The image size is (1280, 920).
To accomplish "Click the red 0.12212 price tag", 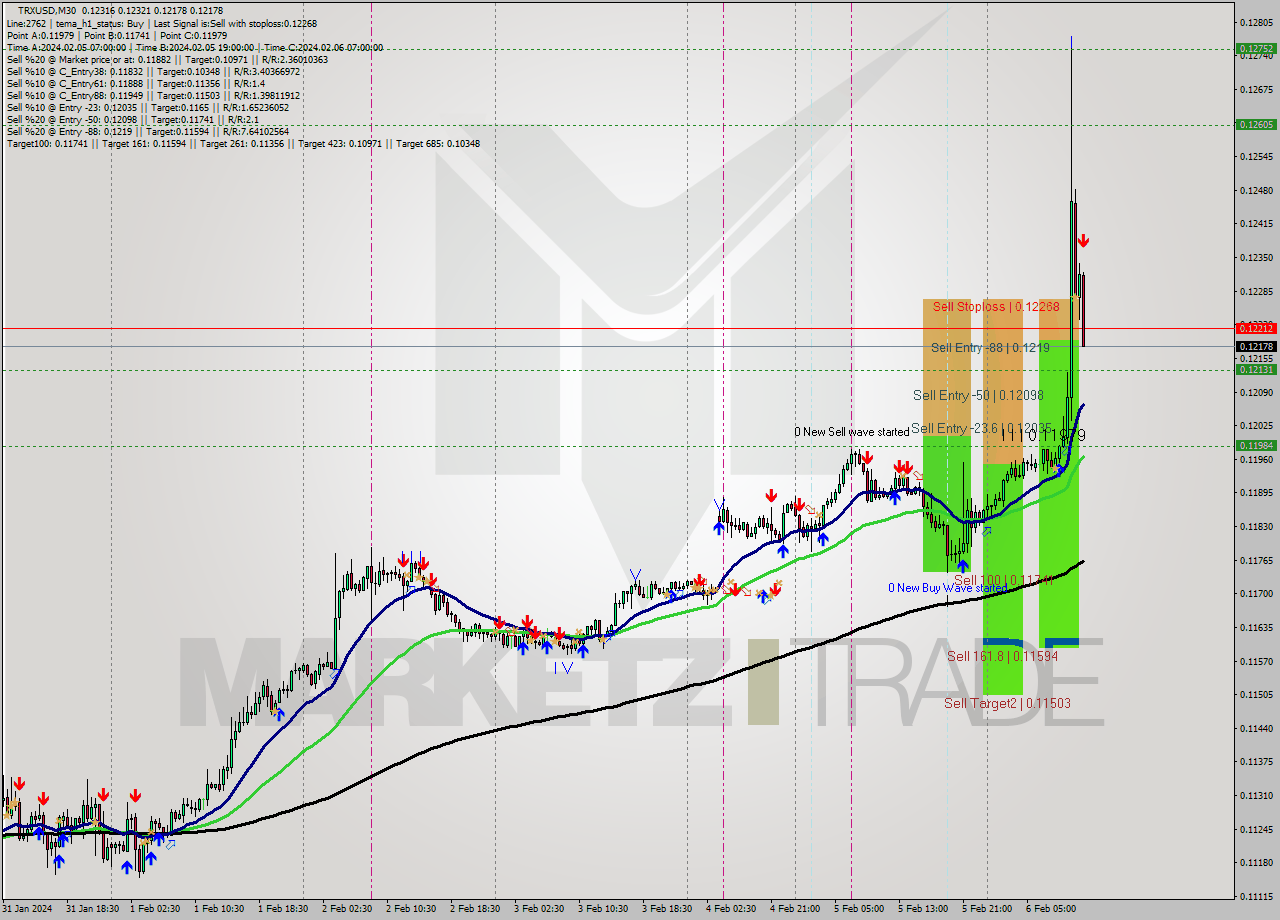I will (1256, 328).
